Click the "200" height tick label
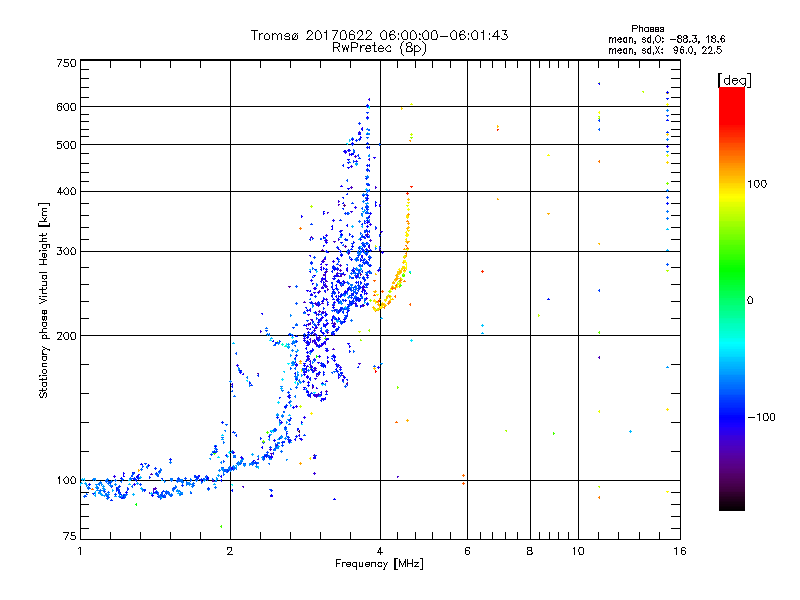The height and width of the screenshot is (600, 800). click(66, 336)
